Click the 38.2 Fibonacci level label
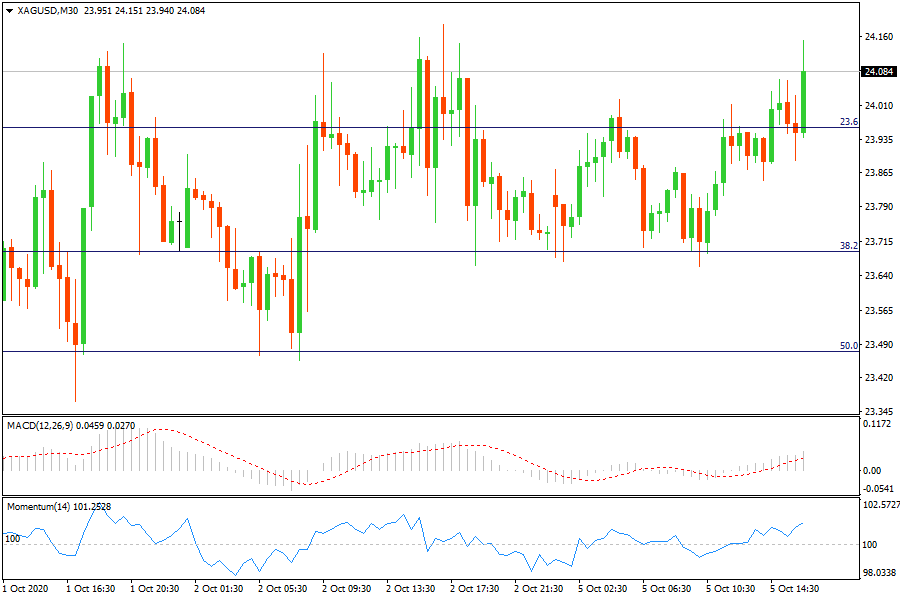Screen dimensions: 900x600 coord(848,245)
